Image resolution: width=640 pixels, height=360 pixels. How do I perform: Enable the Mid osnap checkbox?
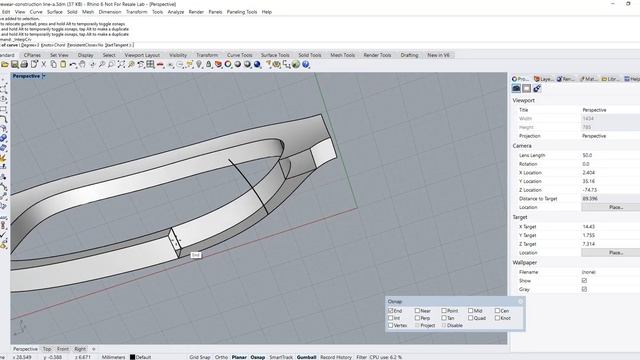[x=471, y=311]
